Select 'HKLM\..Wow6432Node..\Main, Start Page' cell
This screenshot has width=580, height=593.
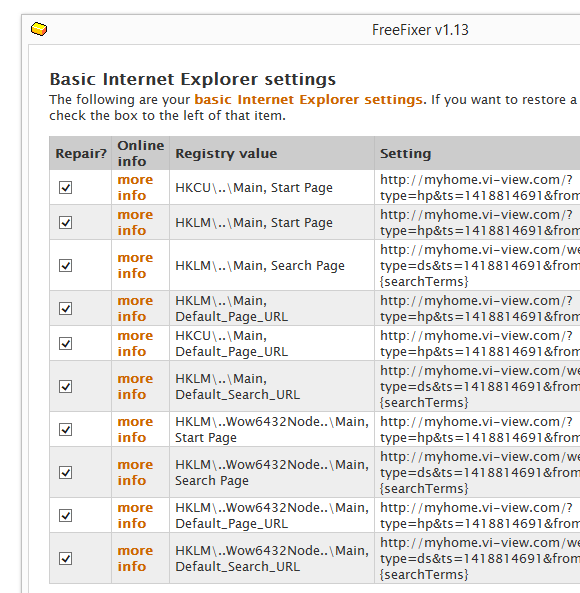272,429
